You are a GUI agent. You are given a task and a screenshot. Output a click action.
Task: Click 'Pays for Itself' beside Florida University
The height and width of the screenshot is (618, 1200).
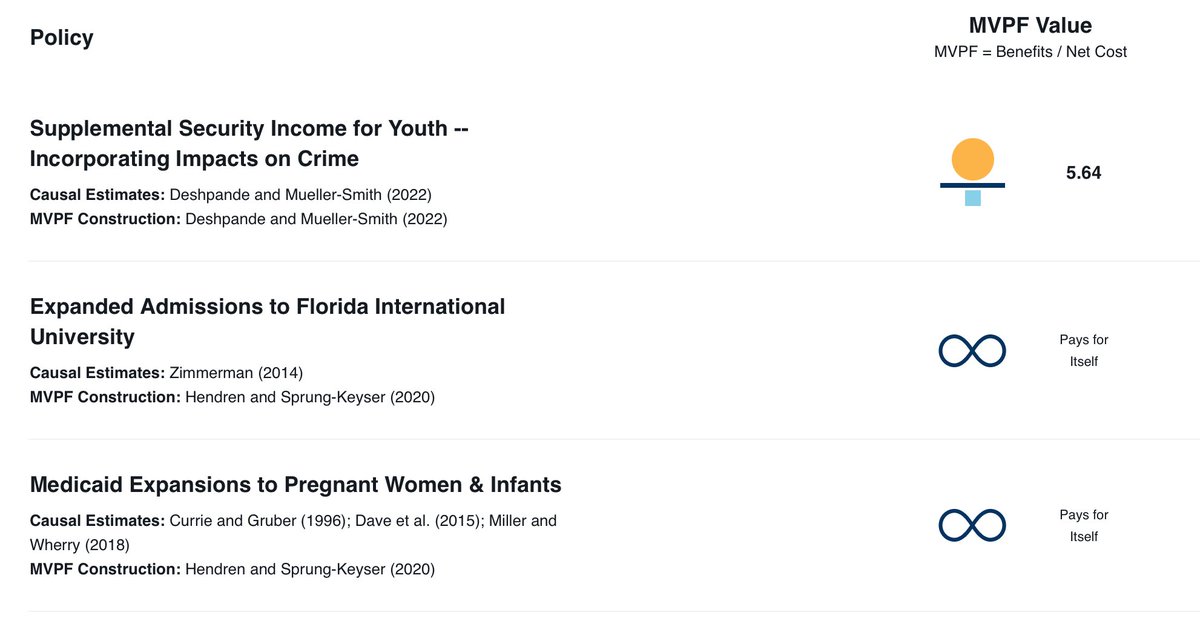pyautogui.click(x=1084, y=351)
